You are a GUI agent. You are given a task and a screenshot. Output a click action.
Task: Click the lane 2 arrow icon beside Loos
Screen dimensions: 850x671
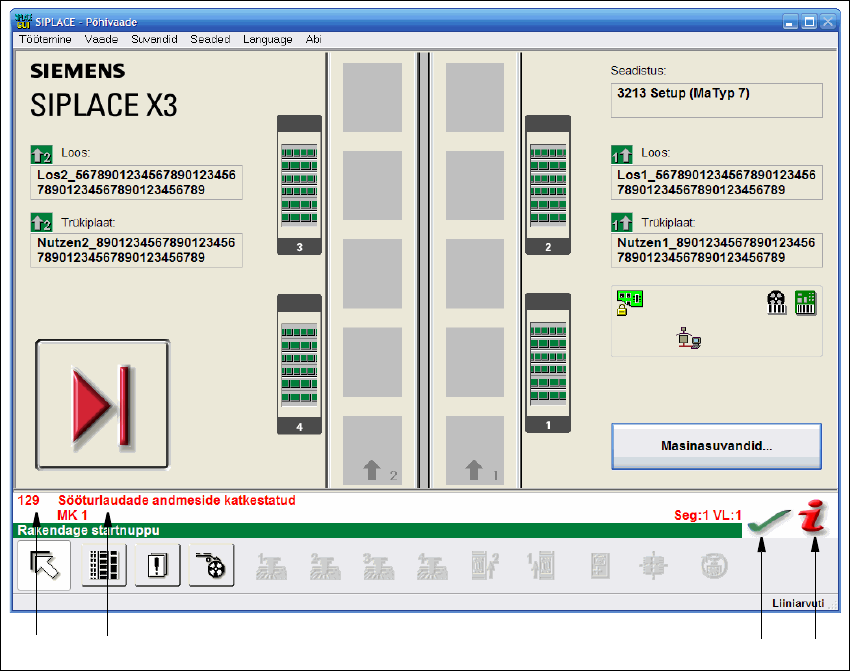(x=41, y=155)
